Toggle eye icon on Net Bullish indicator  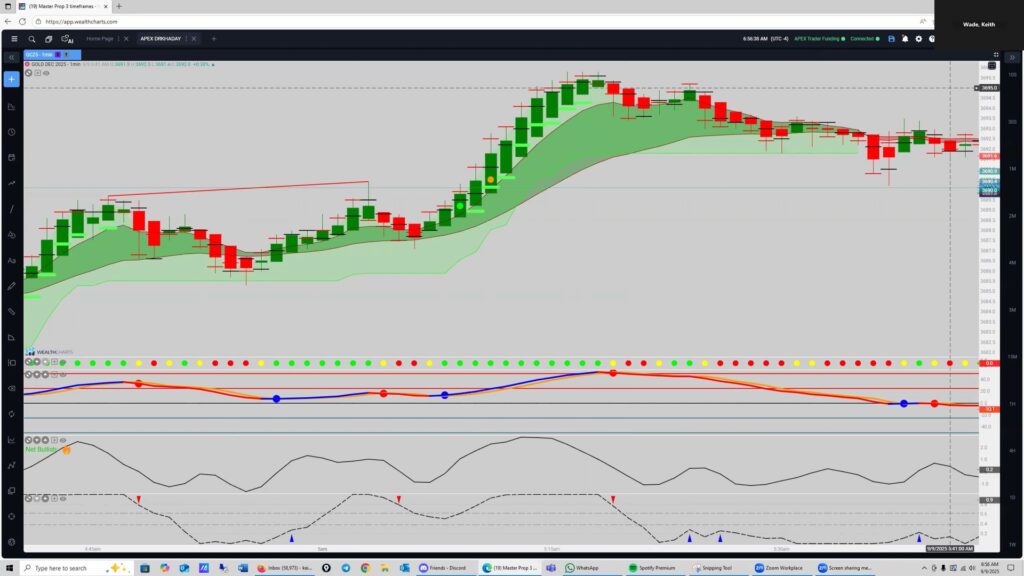62,440
